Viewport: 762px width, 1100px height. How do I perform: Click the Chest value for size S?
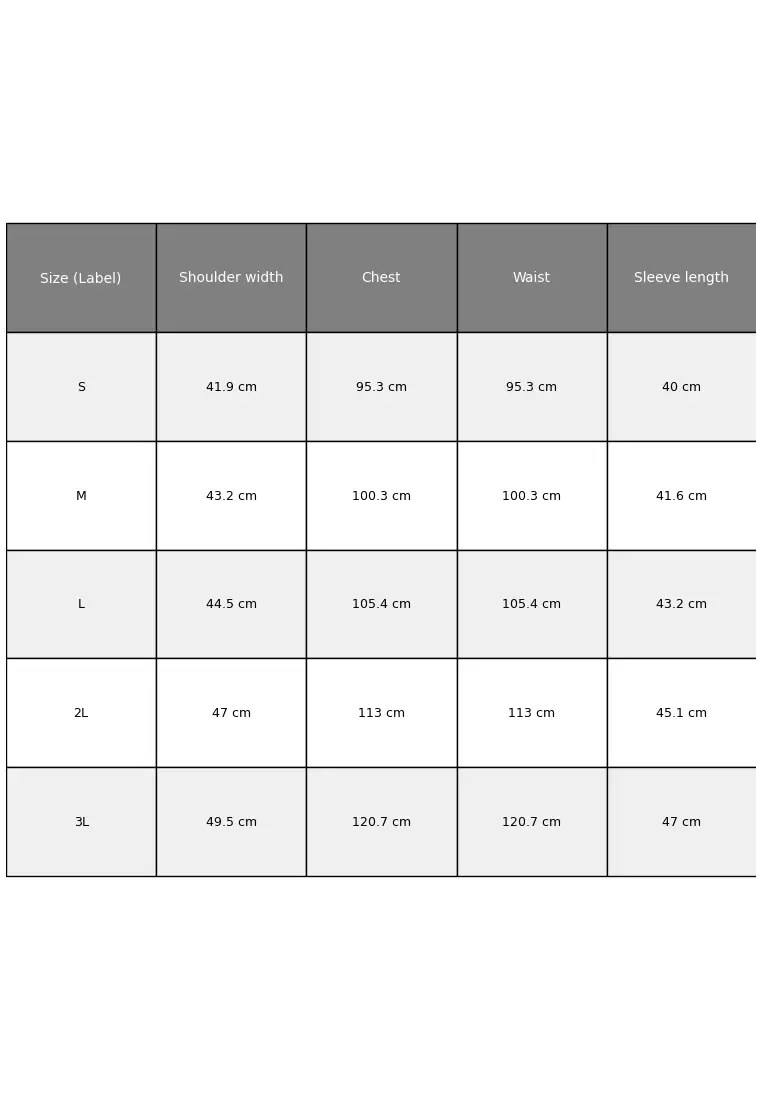[x=381, y=387]
